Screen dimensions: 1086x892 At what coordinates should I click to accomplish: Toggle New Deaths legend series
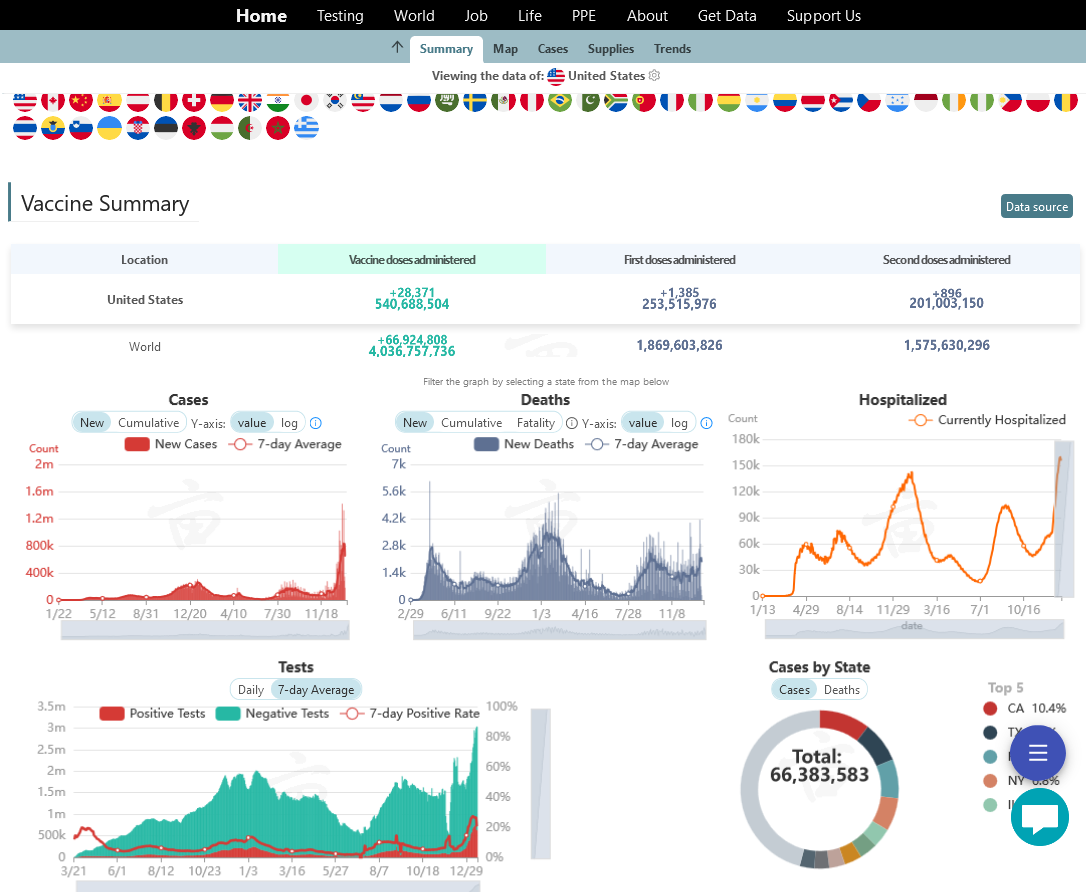coord(524,444)
